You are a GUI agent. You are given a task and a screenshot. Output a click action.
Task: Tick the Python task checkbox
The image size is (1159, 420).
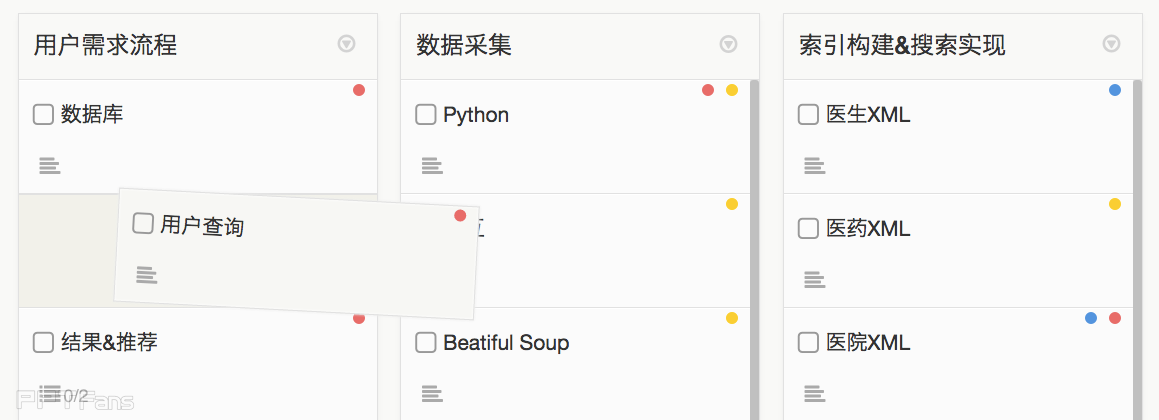[426, 115]
